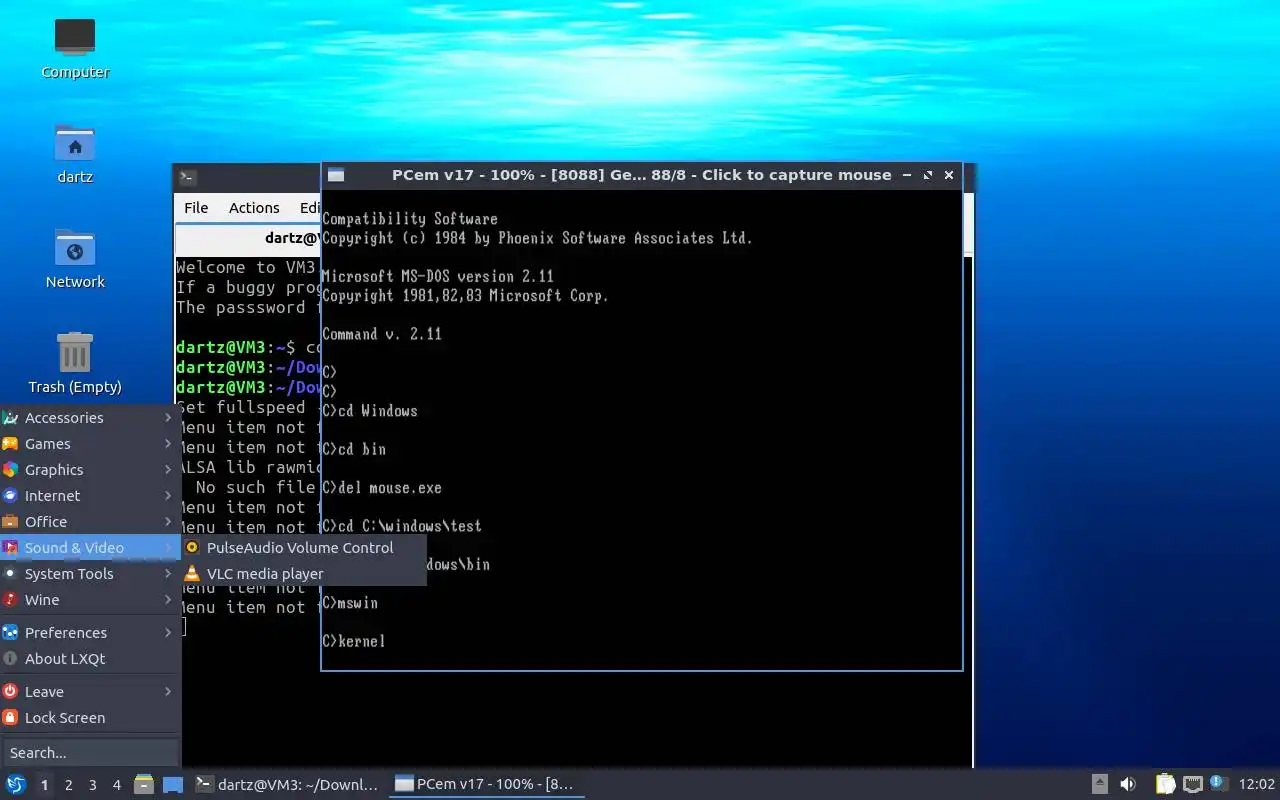The width and height of the screenshot is (1280, 800).
Task: Click the Office briefcase icon
Action: [x=10, y=522]
